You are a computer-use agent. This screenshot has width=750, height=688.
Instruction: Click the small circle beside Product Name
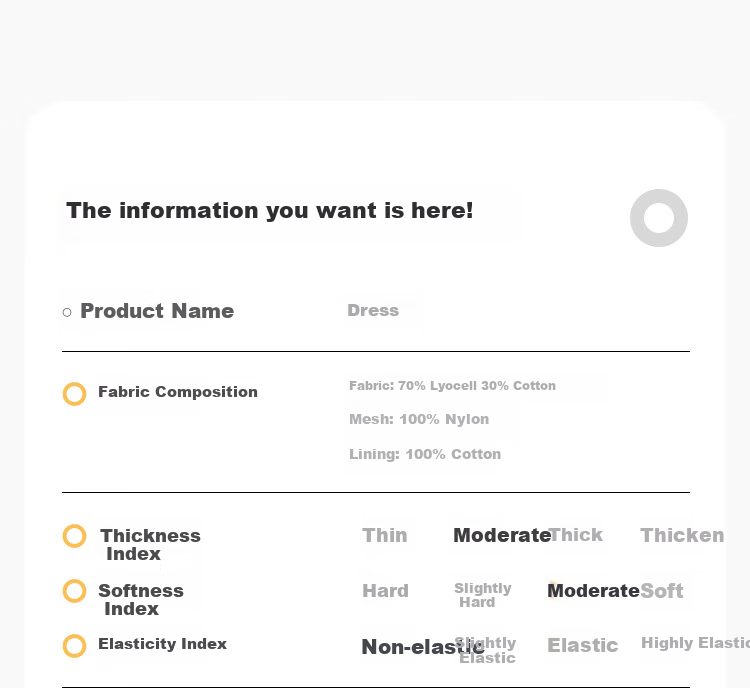tap(67, 312)
